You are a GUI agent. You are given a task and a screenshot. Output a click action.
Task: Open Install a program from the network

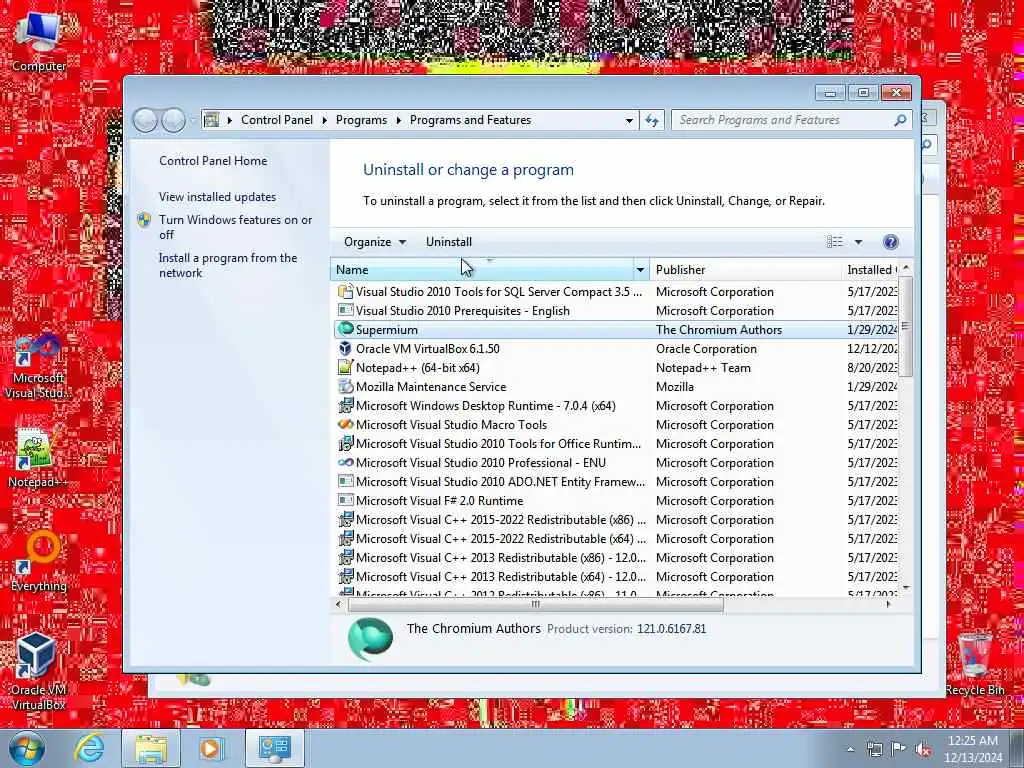coord(228,265)
